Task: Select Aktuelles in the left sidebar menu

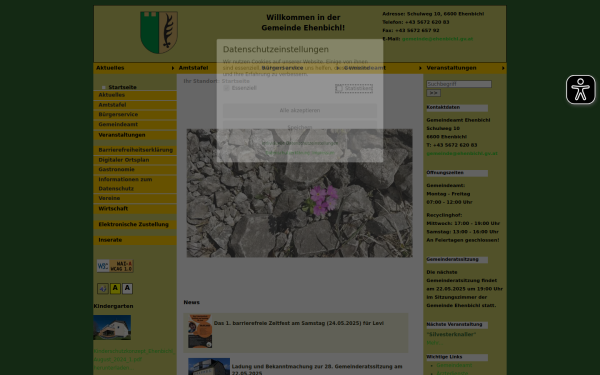Action: [x=135, y=95]
